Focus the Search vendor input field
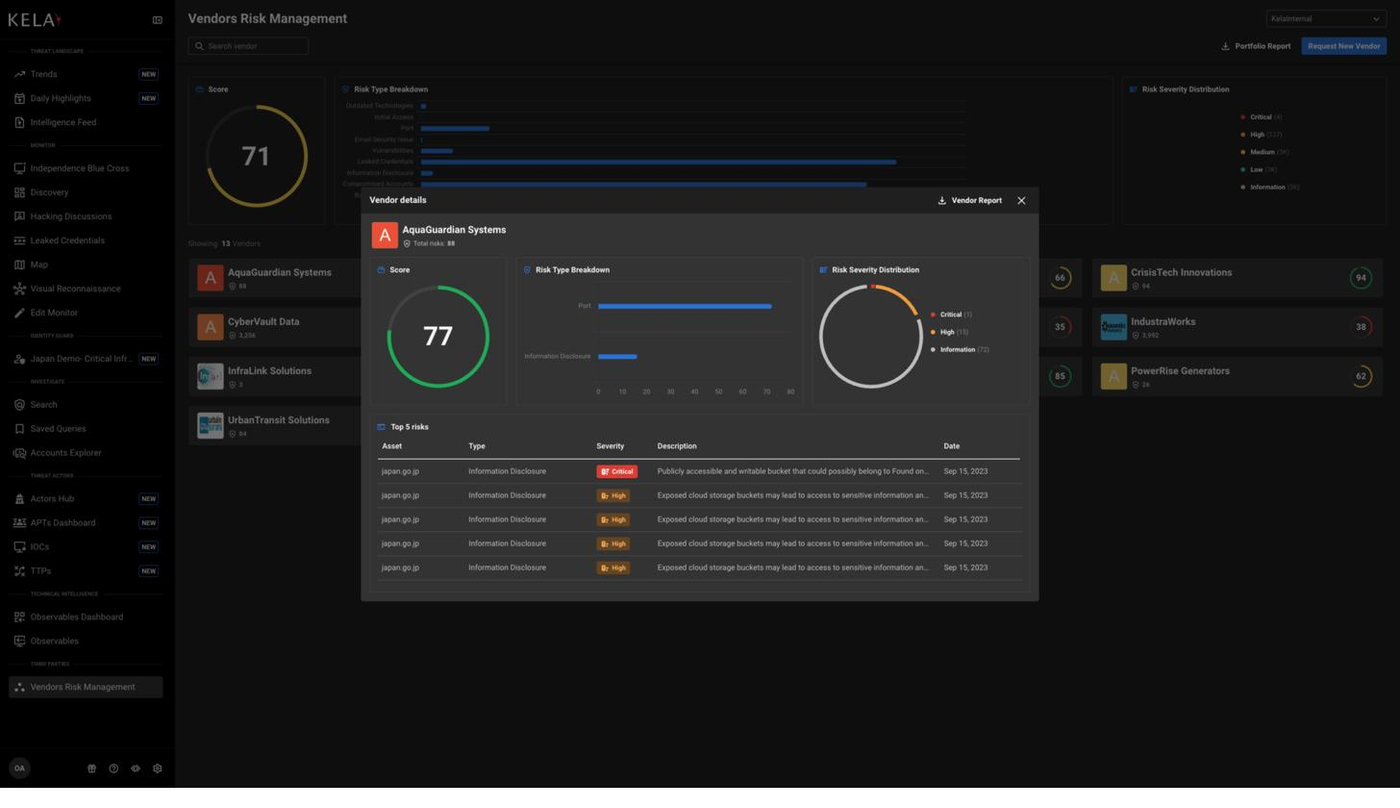The height and width of the screenshot is (808, 1400). [x=248, y=46]
